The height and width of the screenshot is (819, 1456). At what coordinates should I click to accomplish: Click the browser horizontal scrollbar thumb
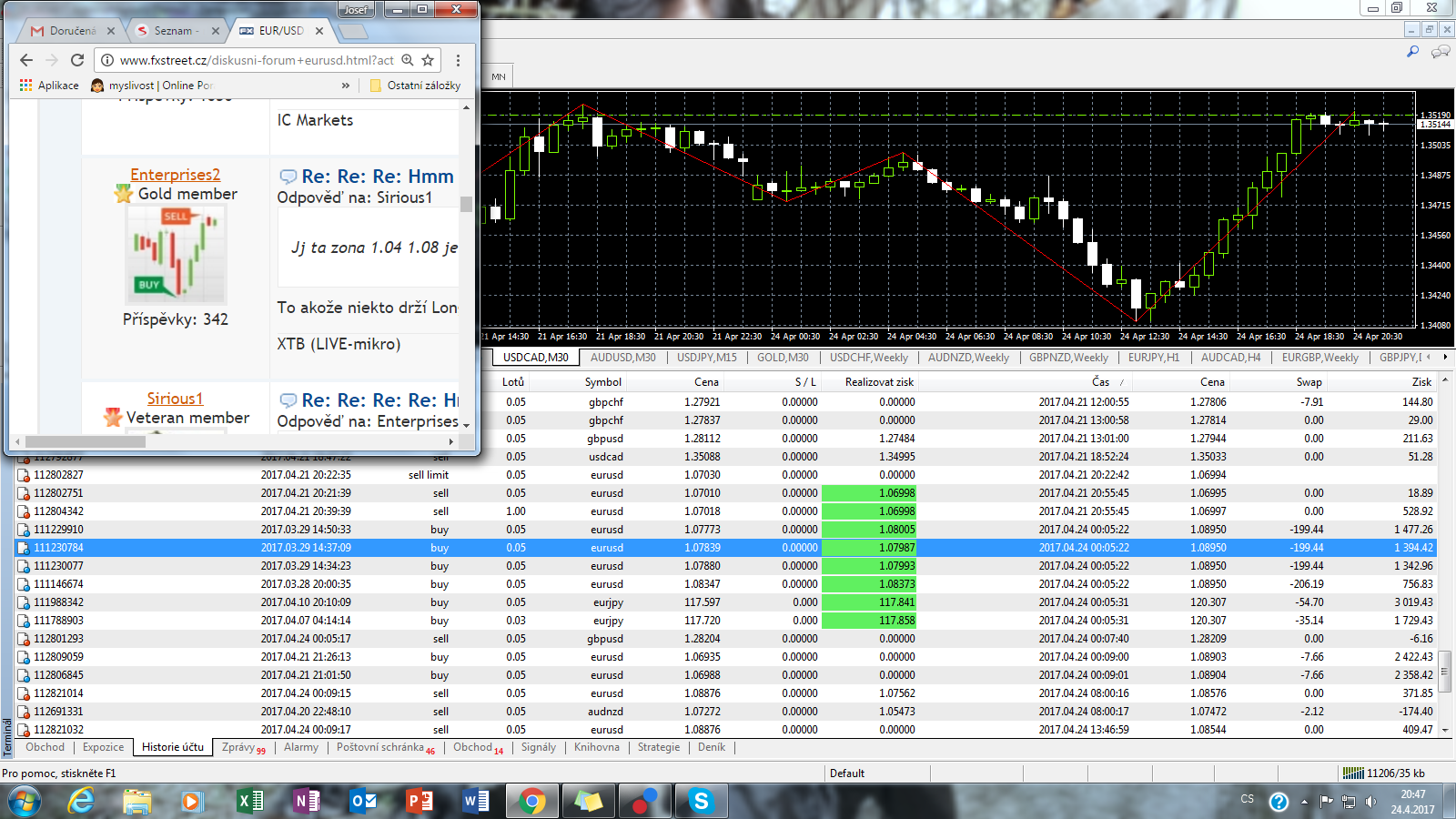pos(84,441)
